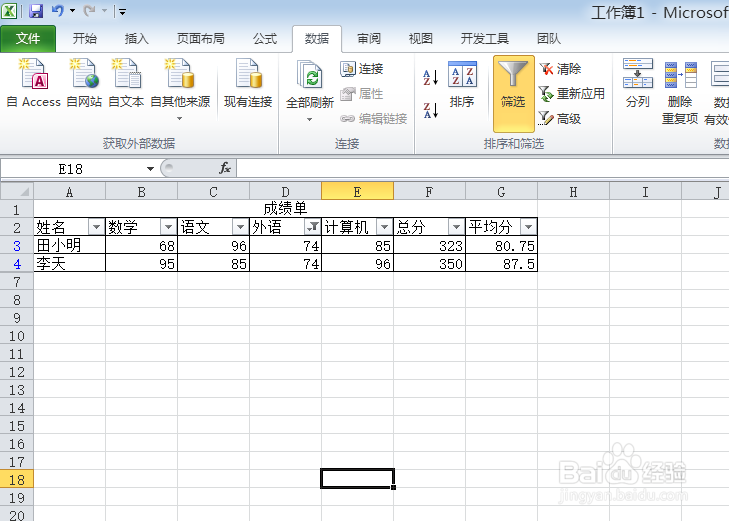Image resolution: width=729 pixels, height=521 pixels.
Task: Click the average cell 80.75
Action: tap(501, 245)
